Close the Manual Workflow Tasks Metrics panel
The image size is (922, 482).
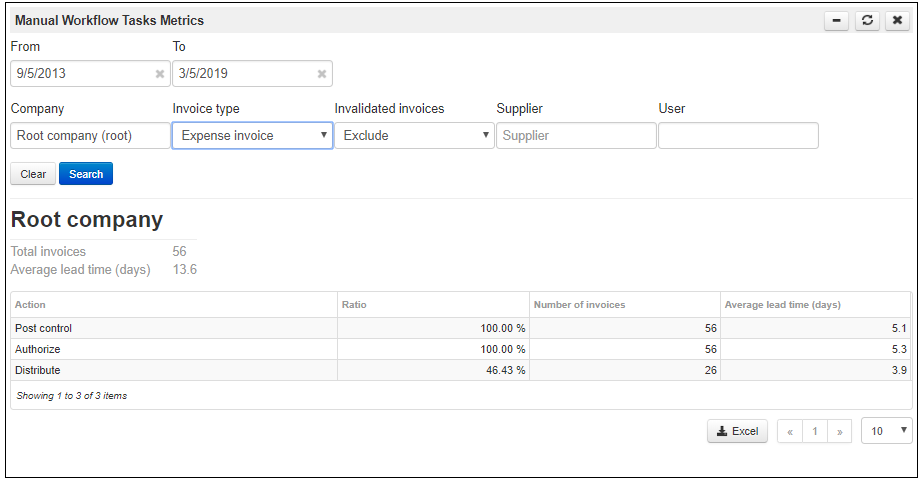click(897, 21)
